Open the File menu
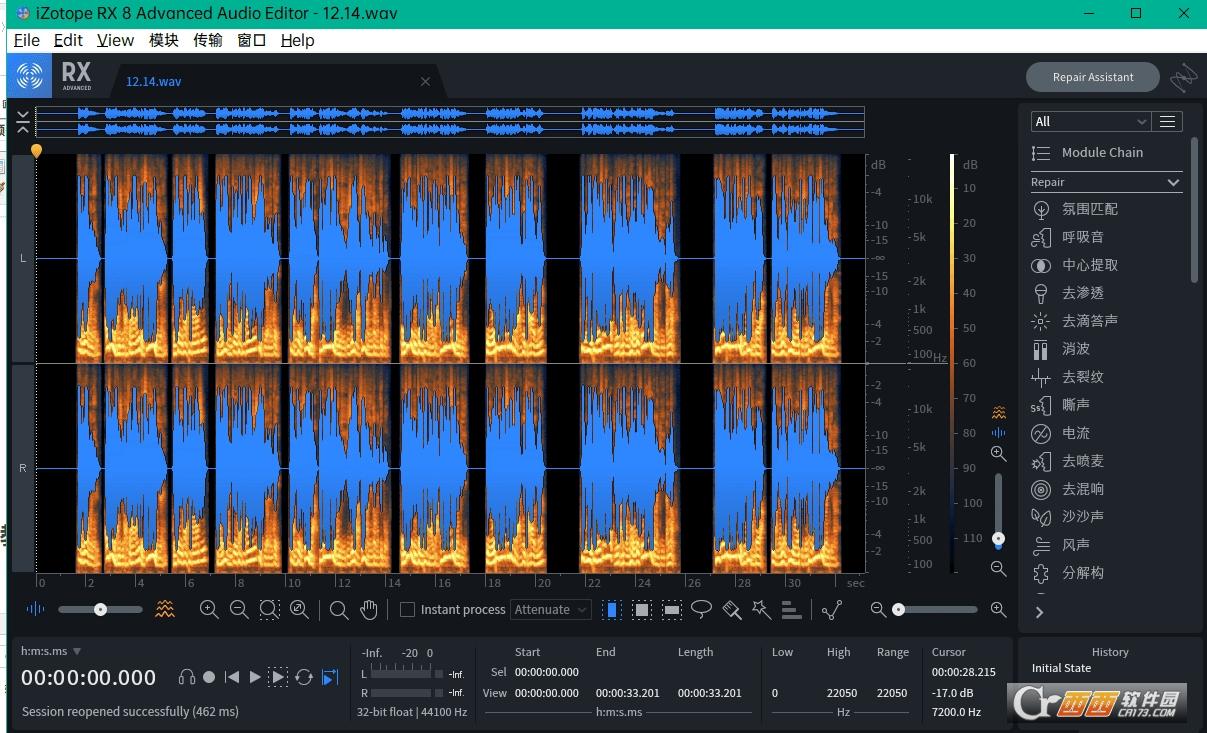 27,40
